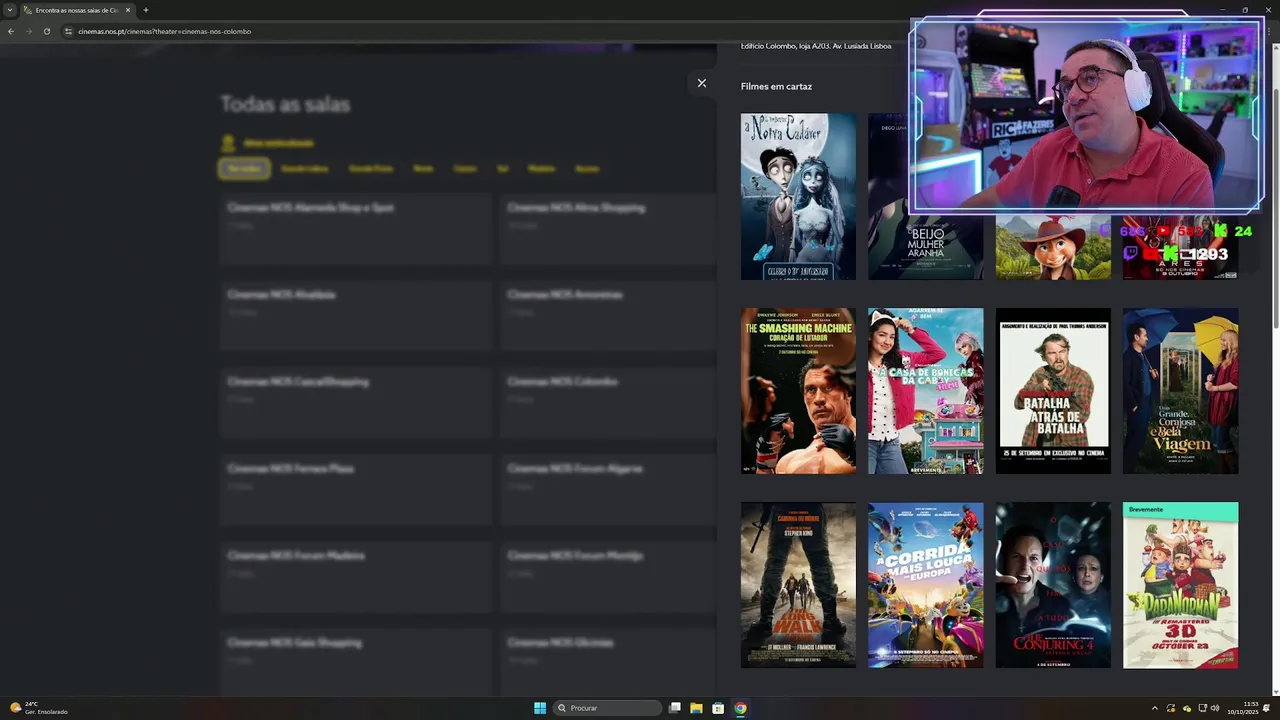Switch to Chrome in the taskbar

[x=740, y=708]
